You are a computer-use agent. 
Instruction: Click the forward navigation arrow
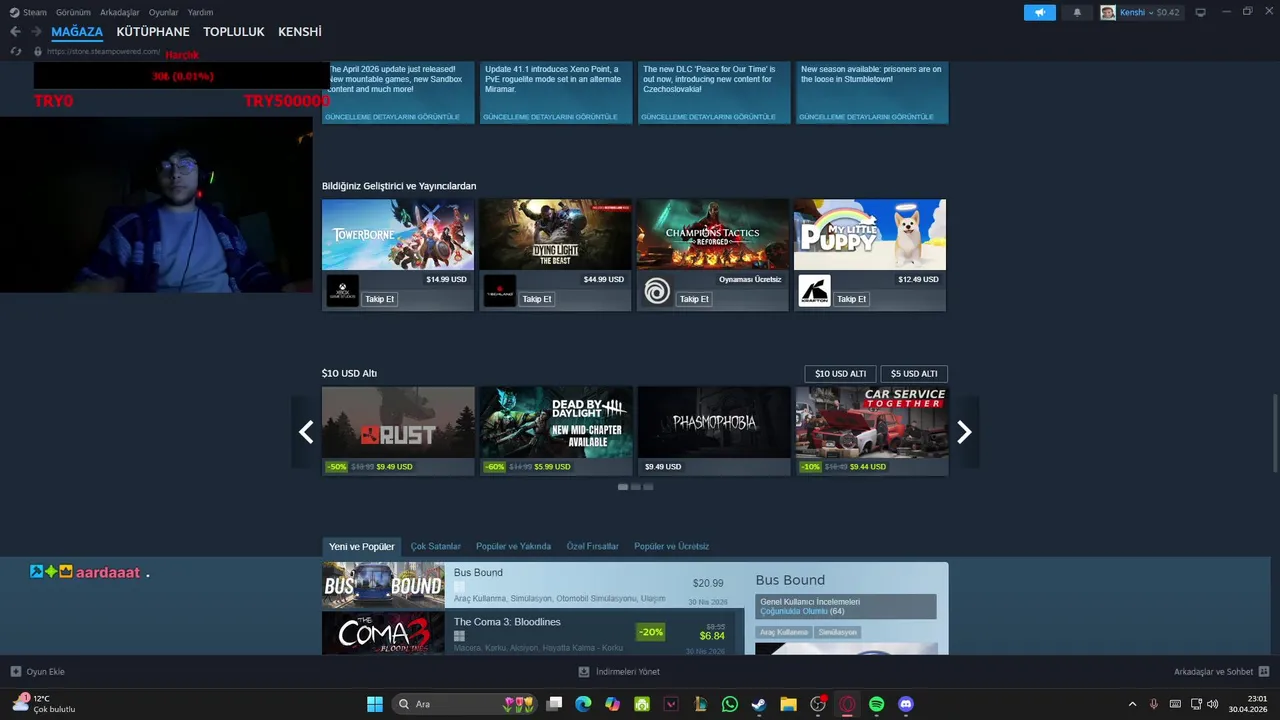[36, 32]
